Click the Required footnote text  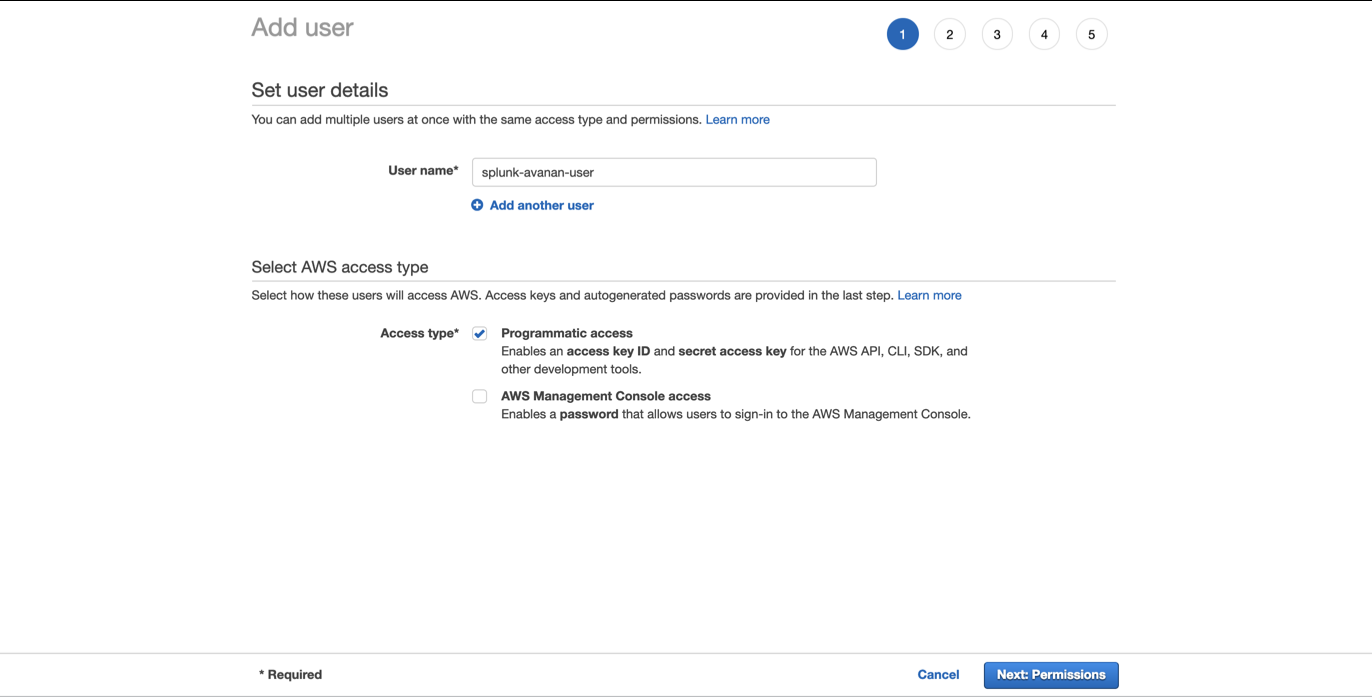click(x=290, y=675)
